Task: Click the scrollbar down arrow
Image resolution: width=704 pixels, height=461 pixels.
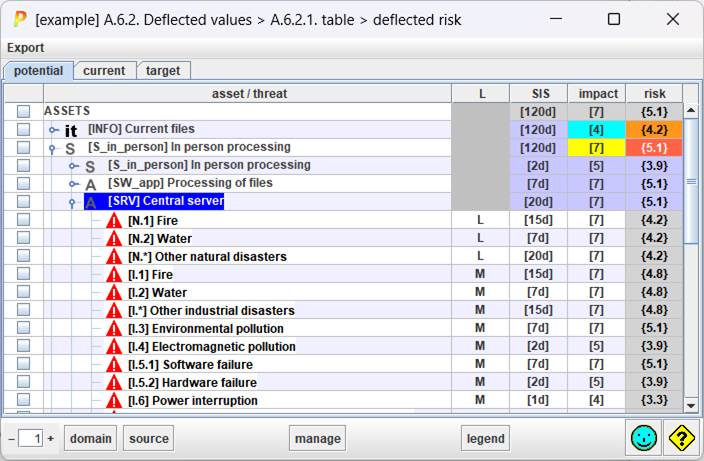Action: click(691, 406)
